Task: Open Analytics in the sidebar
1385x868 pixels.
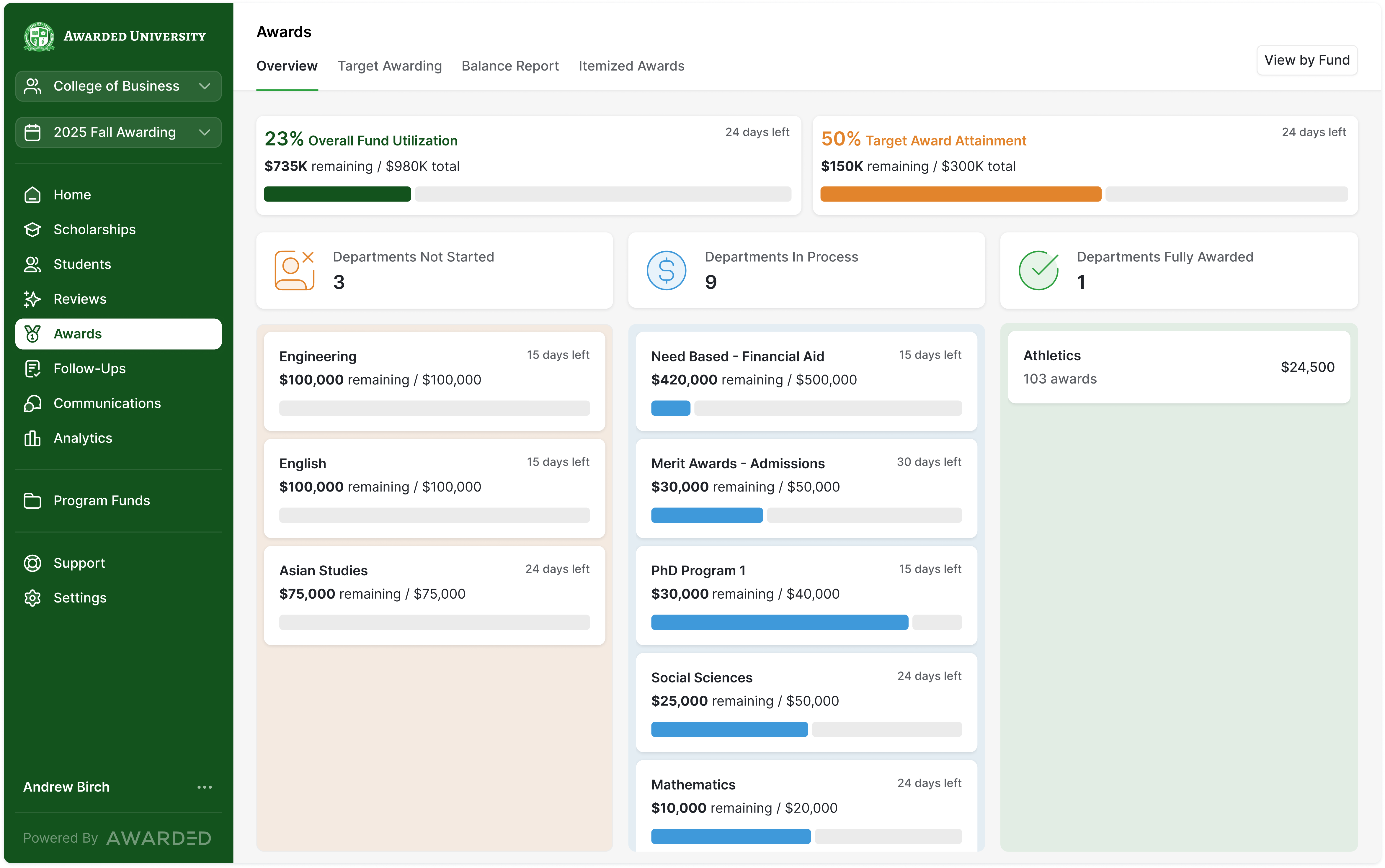Action: (x=118, y=438)
